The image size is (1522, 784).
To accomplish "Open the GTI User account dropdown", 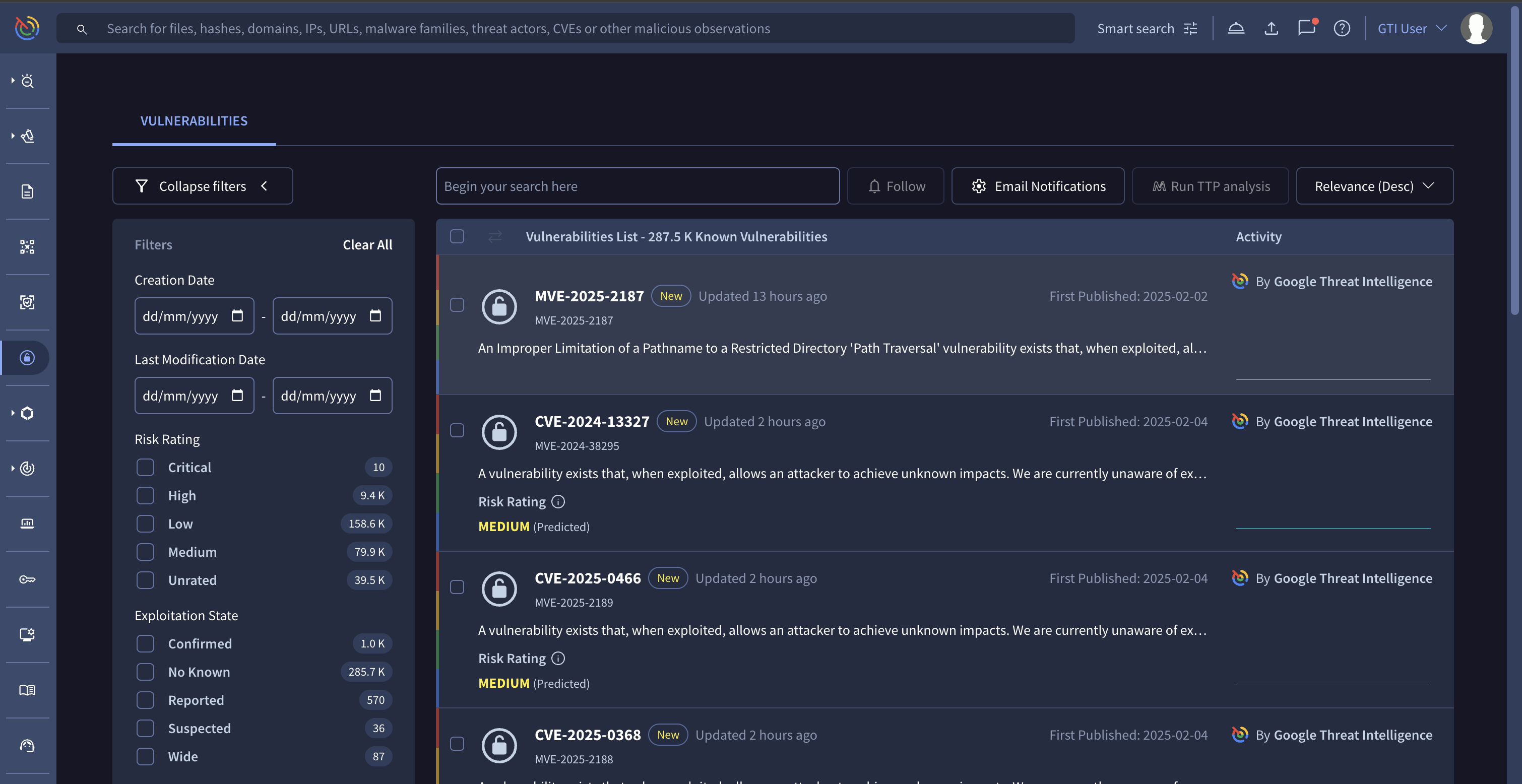I will click(x=1412, y=28).
